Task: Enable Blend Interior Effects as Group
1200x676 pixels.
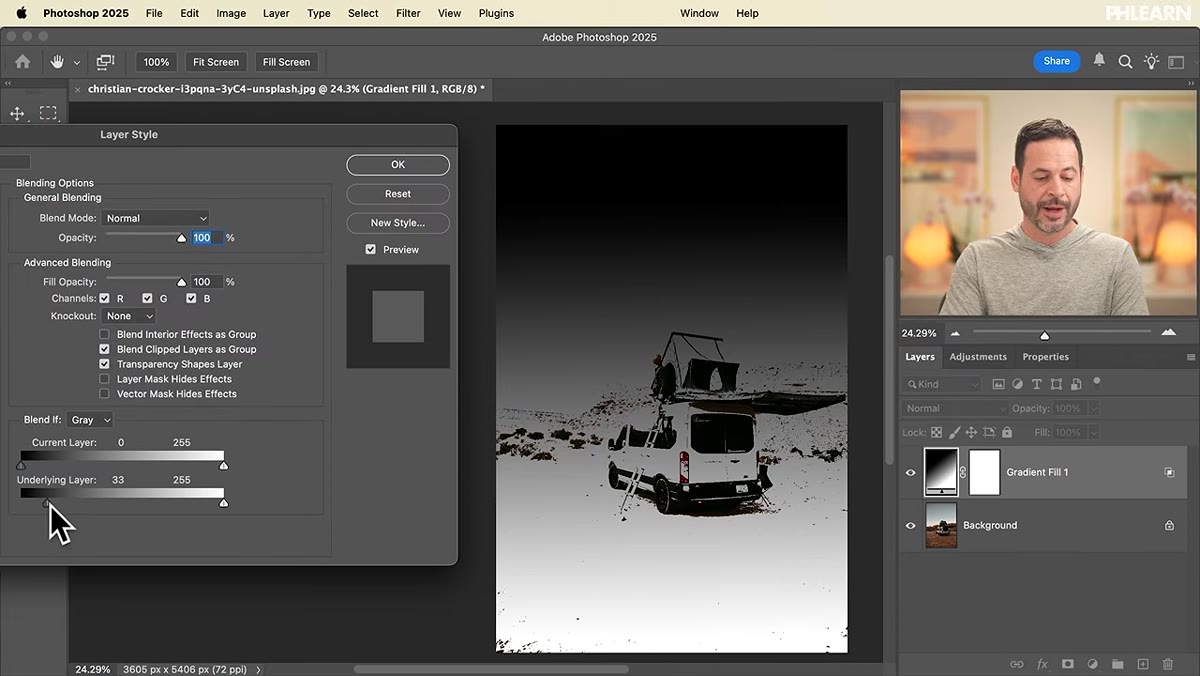Action: (104, 334)
